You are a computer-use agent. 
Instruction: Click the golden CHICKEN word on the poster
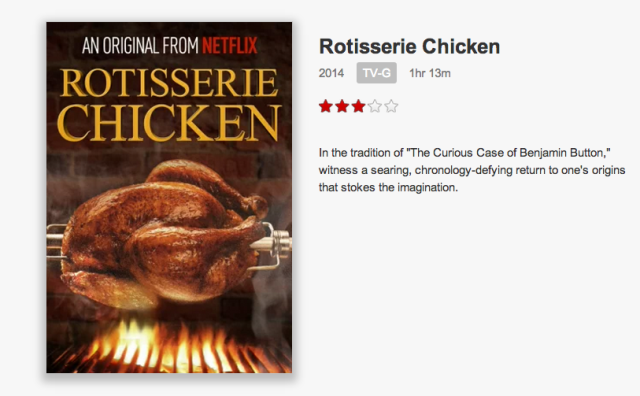click(169, 122)
